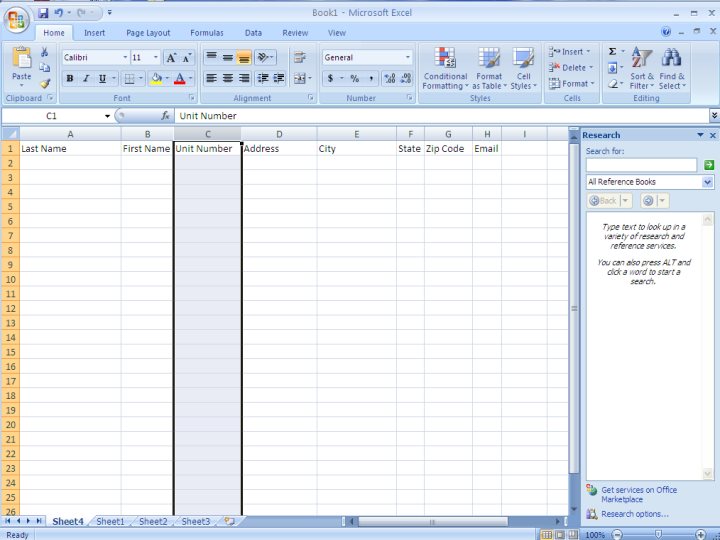Activate the Format Painter brush
The width and height of the screenshot is (720, 540).
(45, 83)
